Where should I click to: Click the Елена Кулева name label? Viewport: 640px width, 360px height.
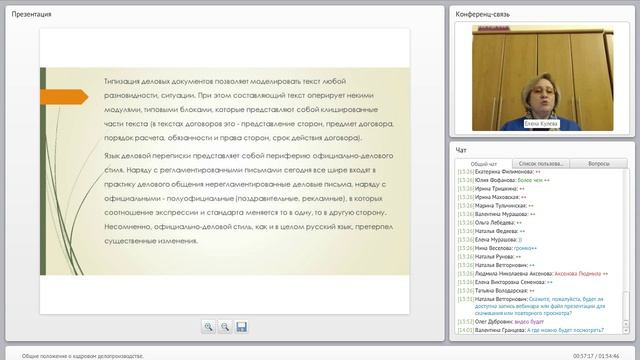coord(541,123)
